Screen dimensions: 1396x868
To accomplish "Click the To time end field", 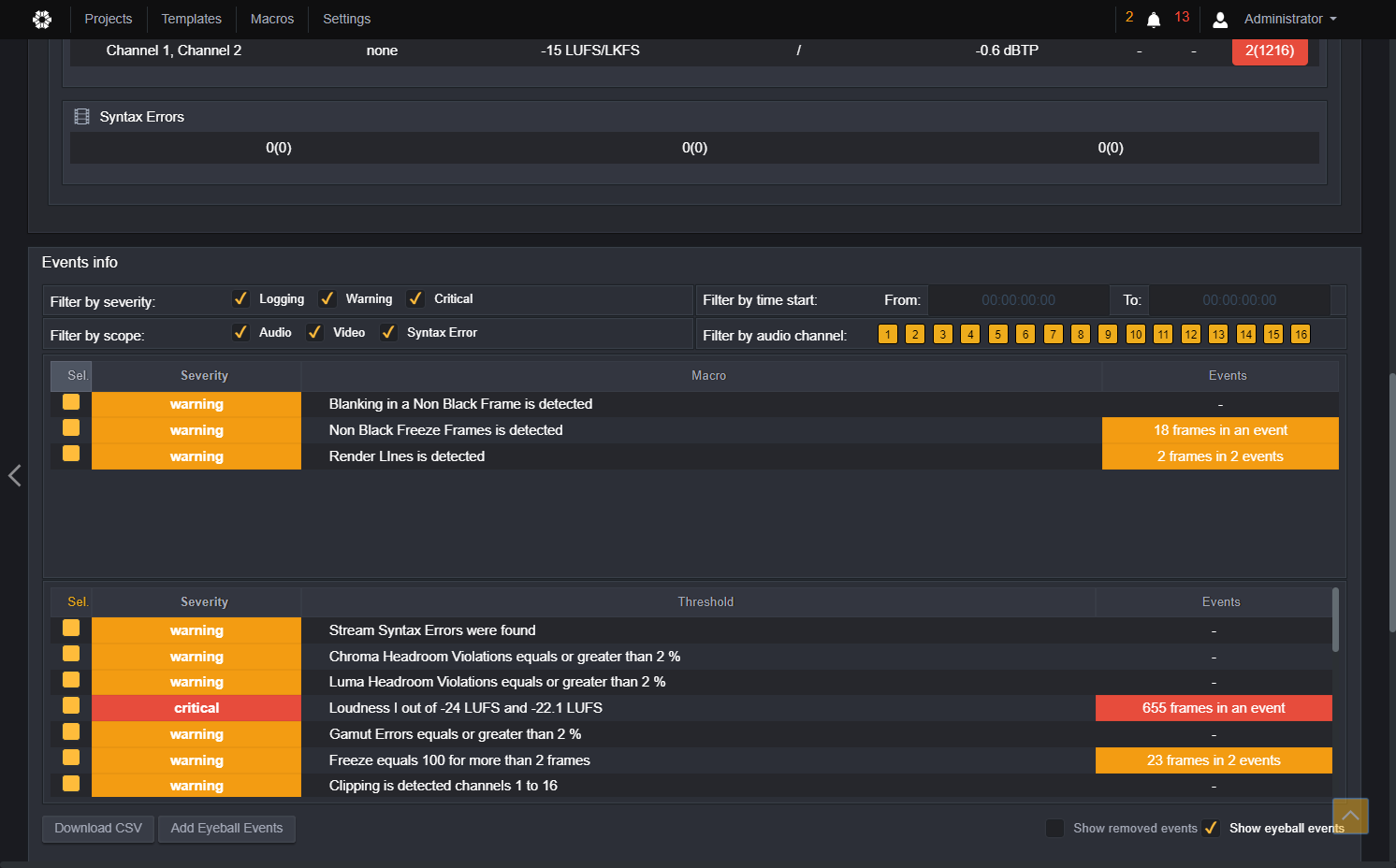I will 1240,300.
